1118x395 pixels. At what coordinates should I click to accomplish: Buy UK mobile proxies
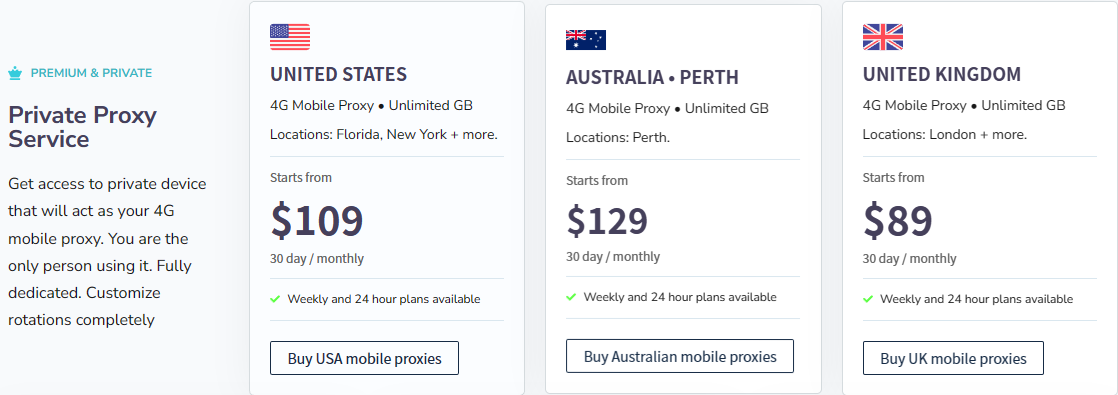click(953, 358)
